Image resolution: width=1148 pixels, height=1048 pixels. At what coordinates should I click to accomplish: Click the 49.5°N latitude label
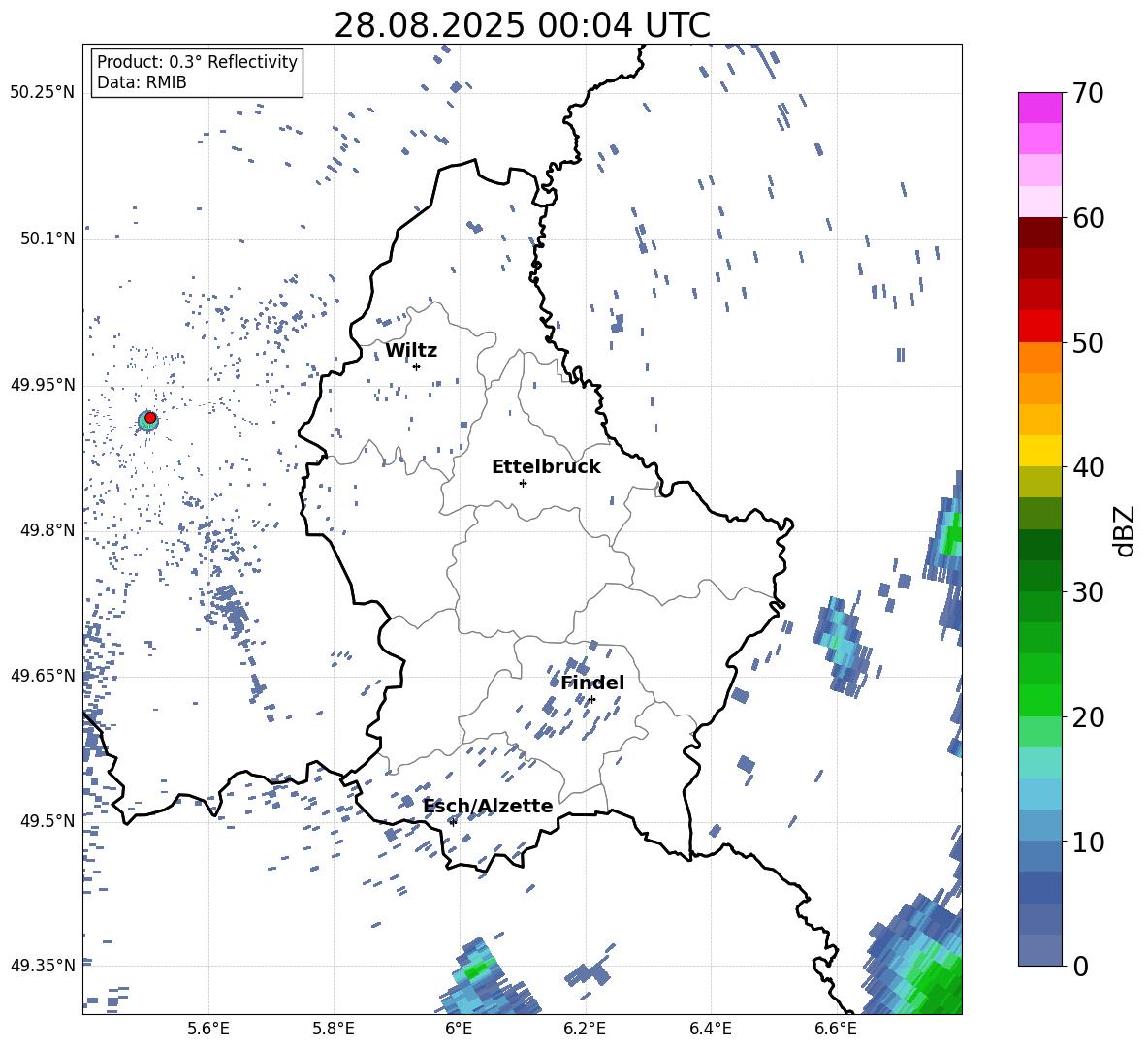[47, 820]
